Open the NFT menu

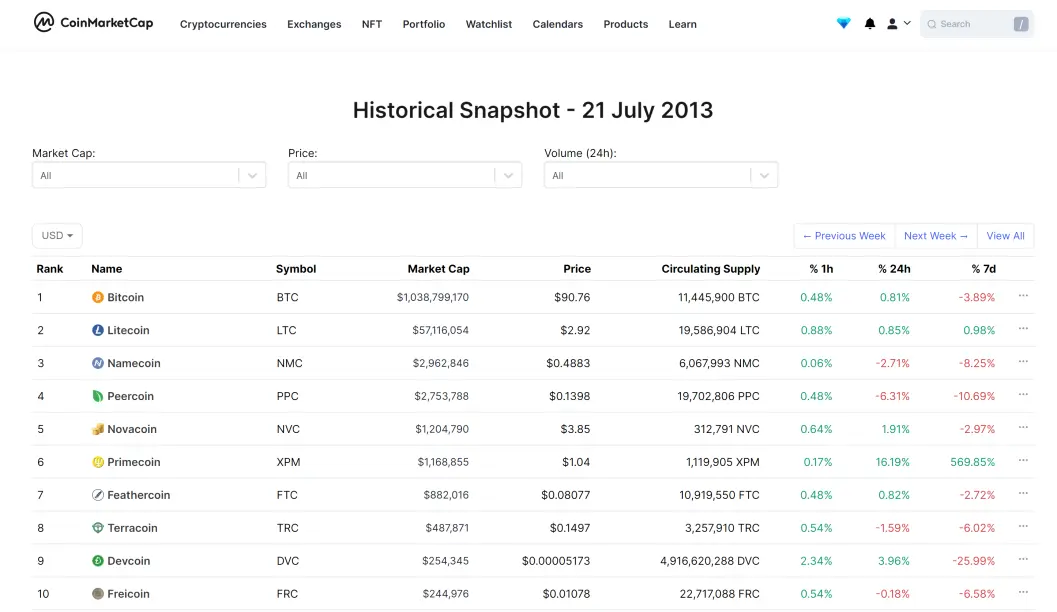[371, 24]
